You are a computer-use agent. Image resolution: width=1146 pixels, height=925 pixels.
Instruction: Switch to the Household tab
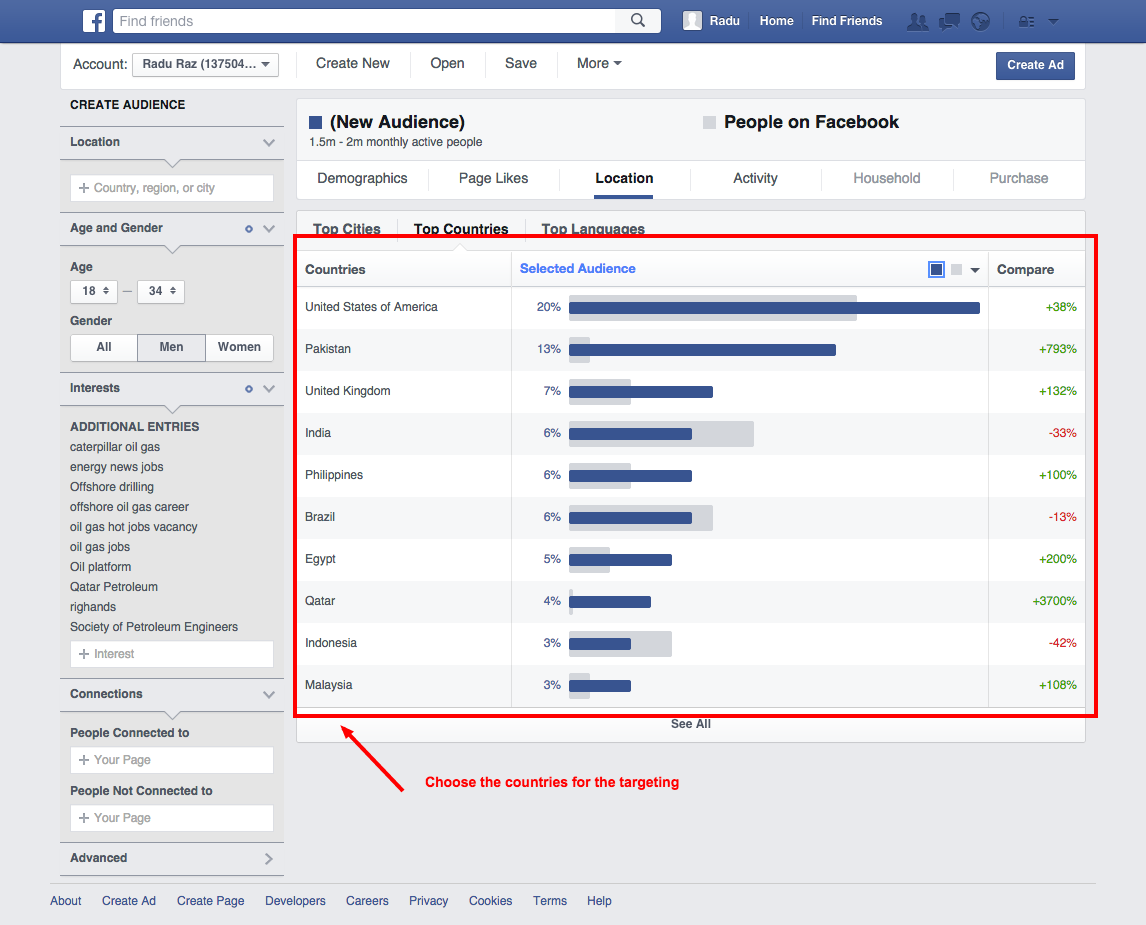[x=887, y=178]
